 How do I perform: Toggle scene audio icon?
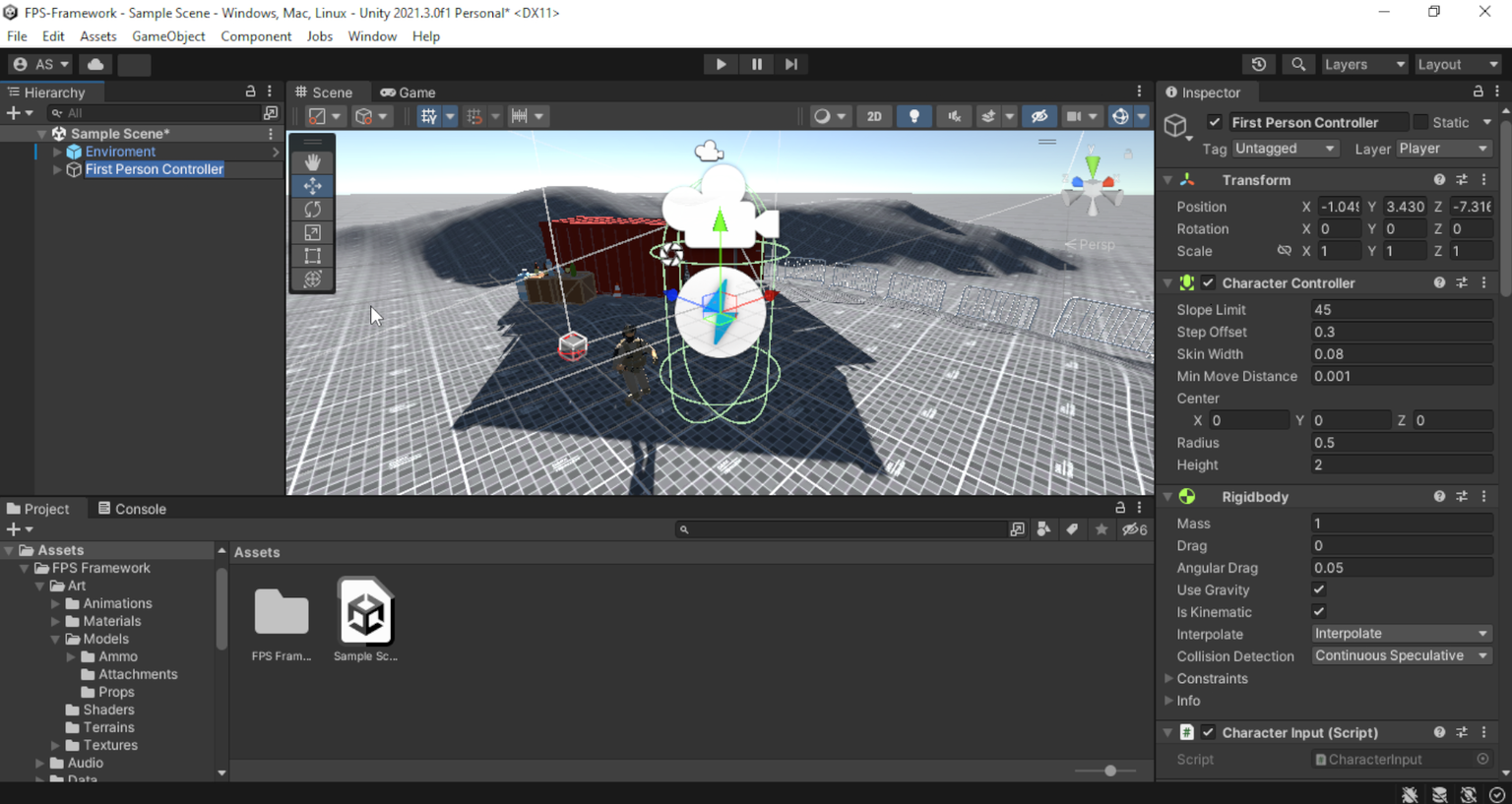[954, 116]
